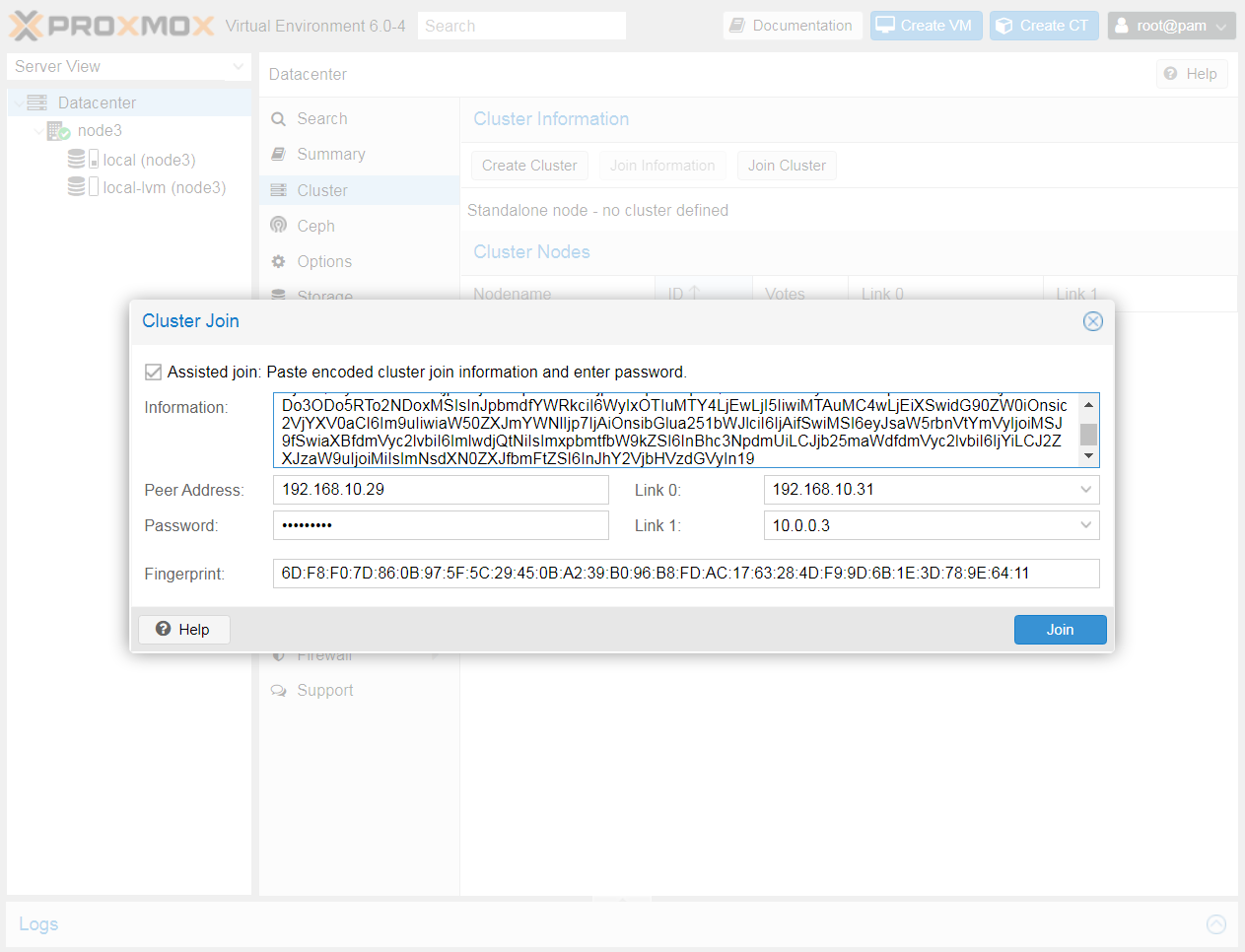Screen dimensions: 1245x952
Task: Expand the Logs panel arrow icon
Action: [x=1216, y=924]
